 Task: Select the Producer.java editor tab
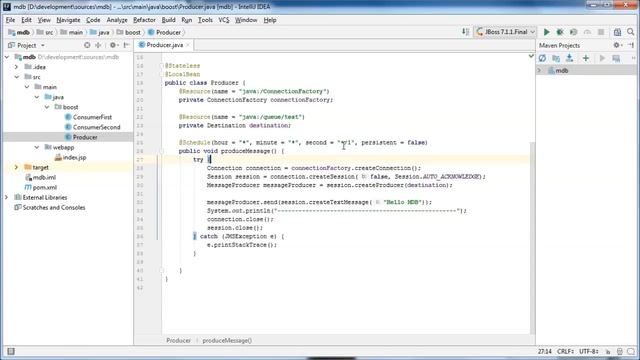tap(164, 45)
